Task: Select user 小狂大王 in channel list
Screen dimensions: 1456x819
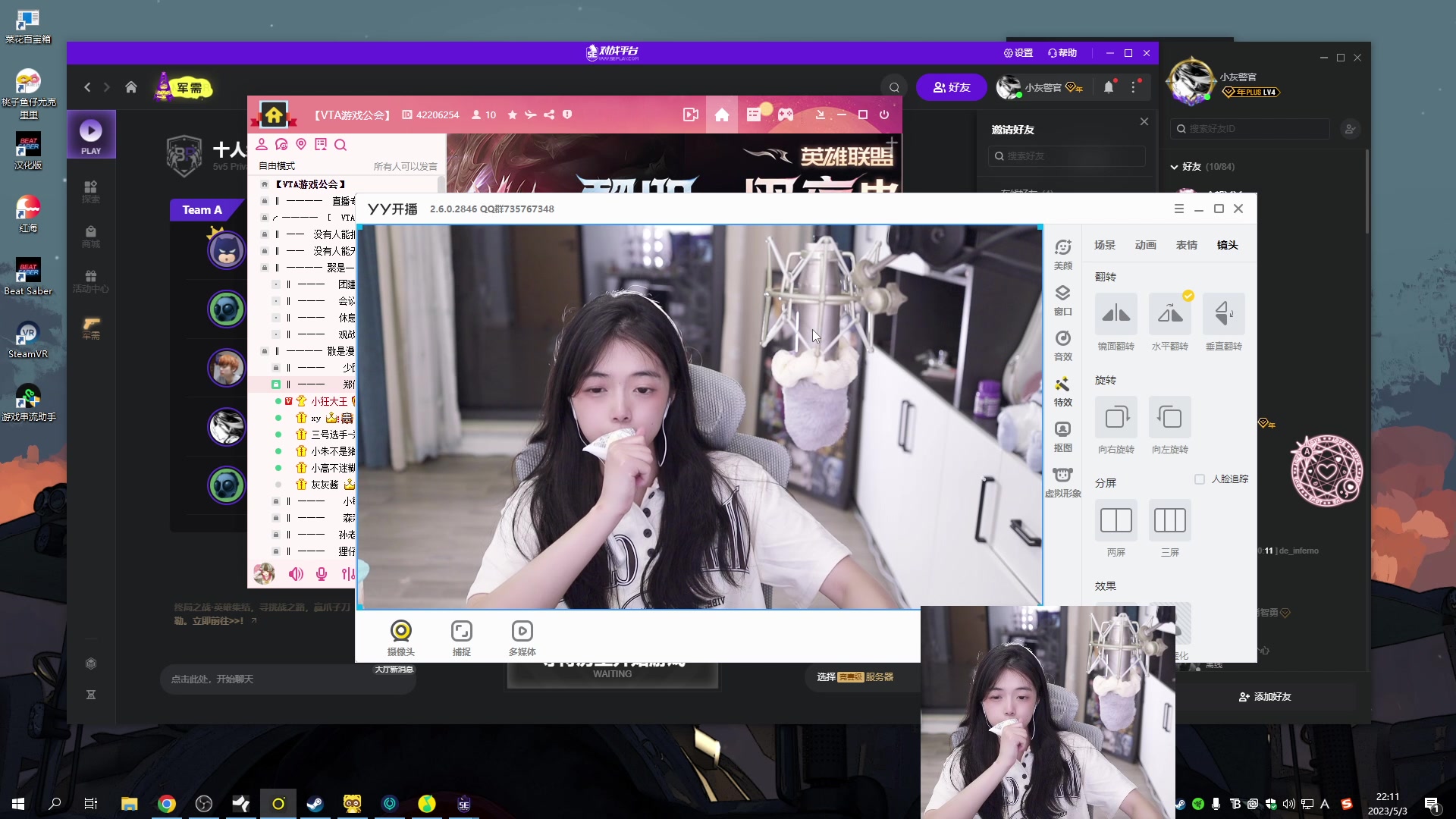Action: coord(328,401)
